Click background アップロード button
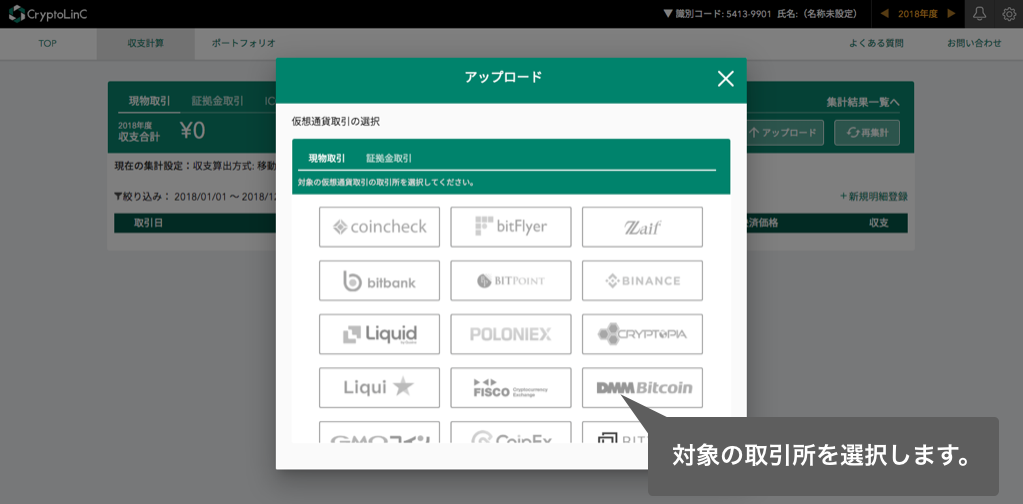The image size is (1023, 504). coord(785,132)
